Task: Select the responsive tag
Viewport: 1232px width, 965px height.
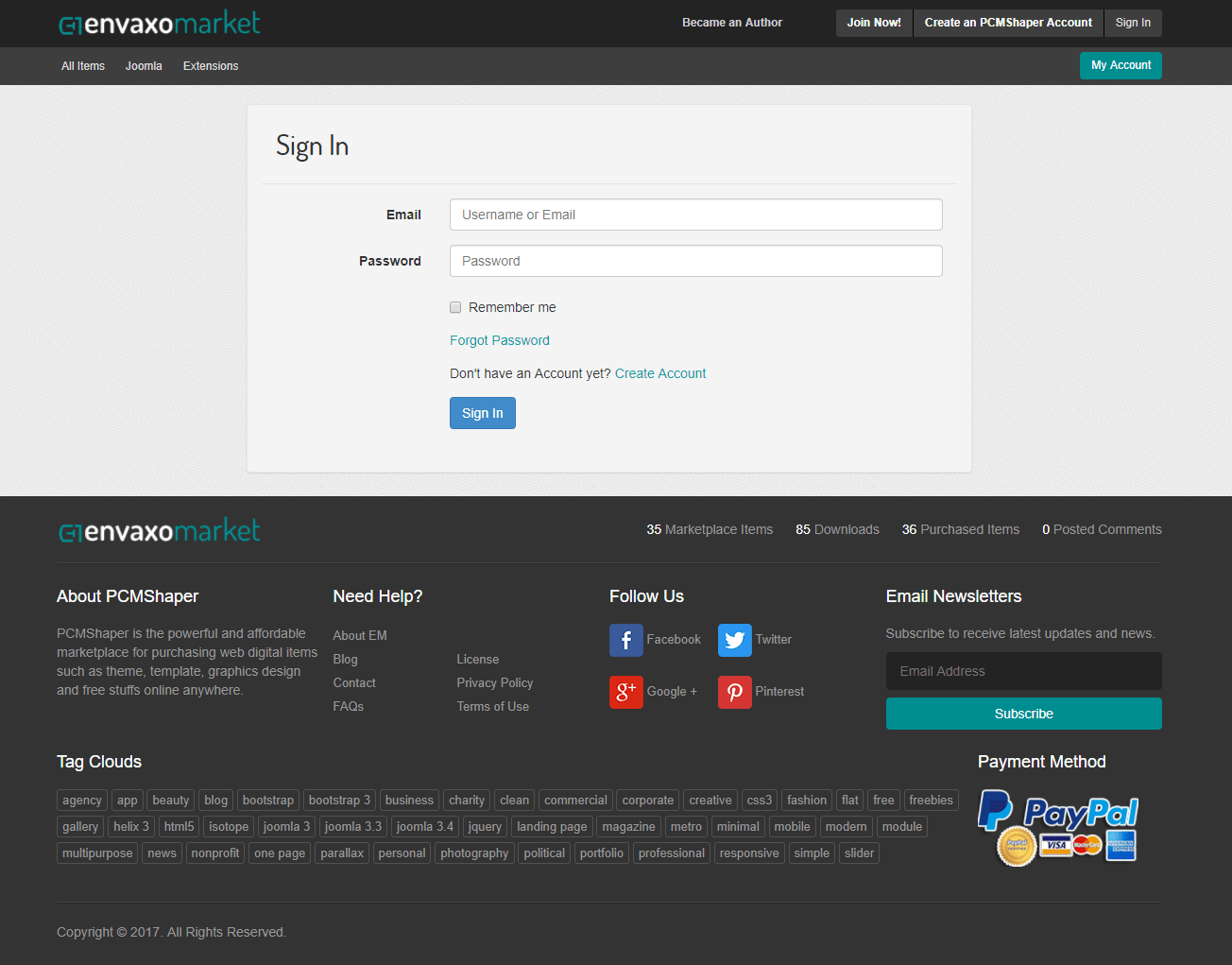Action: 749,853
